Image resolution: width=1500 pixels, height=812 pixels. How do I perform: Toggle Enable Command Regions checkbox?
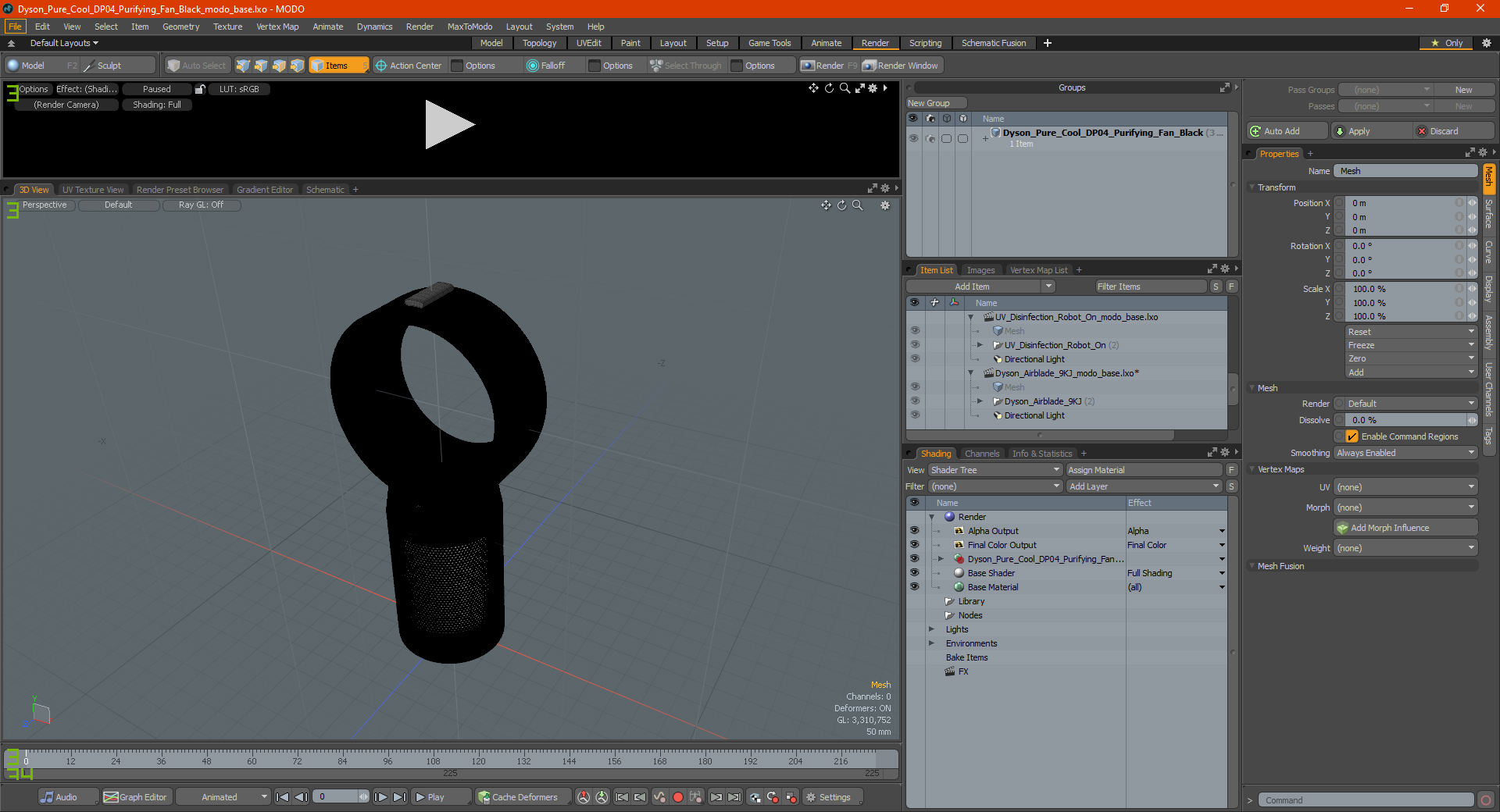pyautogui.click(x=1352, y=436)
